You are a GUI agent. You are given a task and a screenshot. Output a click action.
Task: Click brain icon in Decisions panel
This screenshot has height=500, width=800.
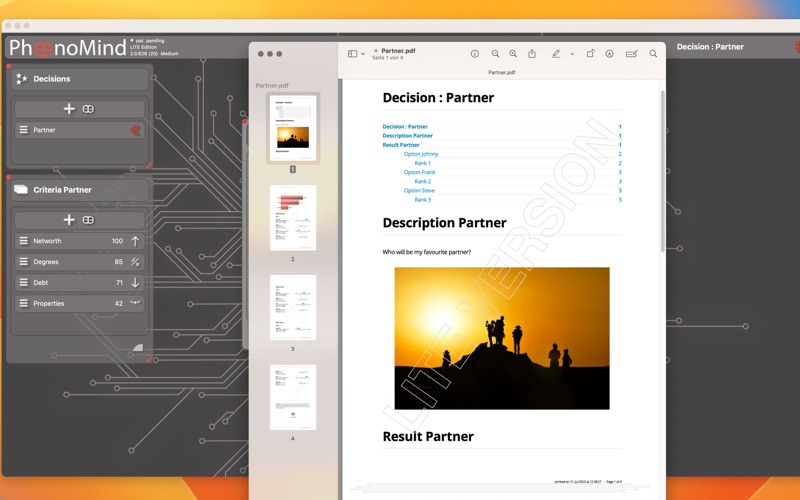(x=88, y=109)
